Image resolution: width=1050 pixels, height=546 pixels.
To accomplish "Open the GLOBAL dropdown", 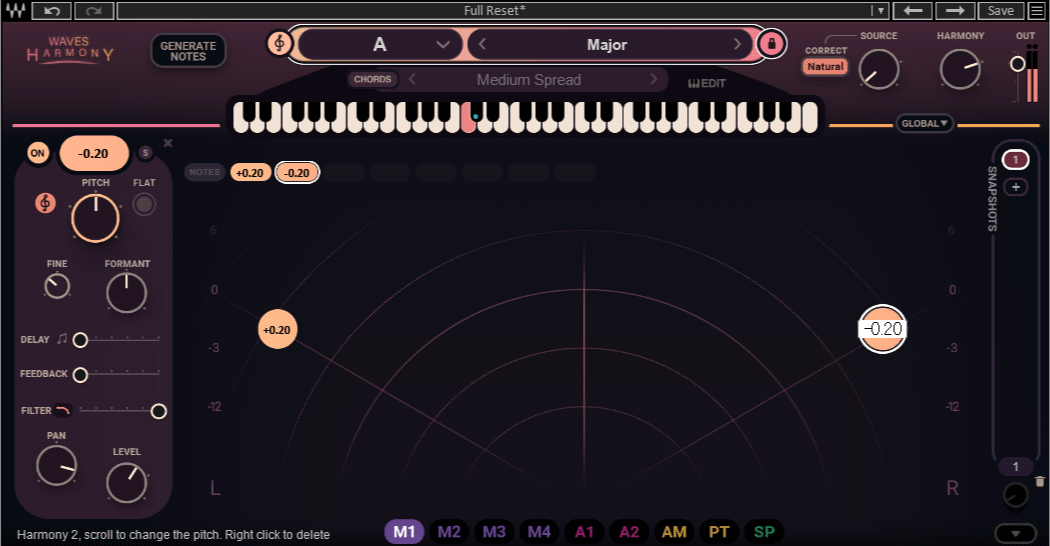I will 924,123.
